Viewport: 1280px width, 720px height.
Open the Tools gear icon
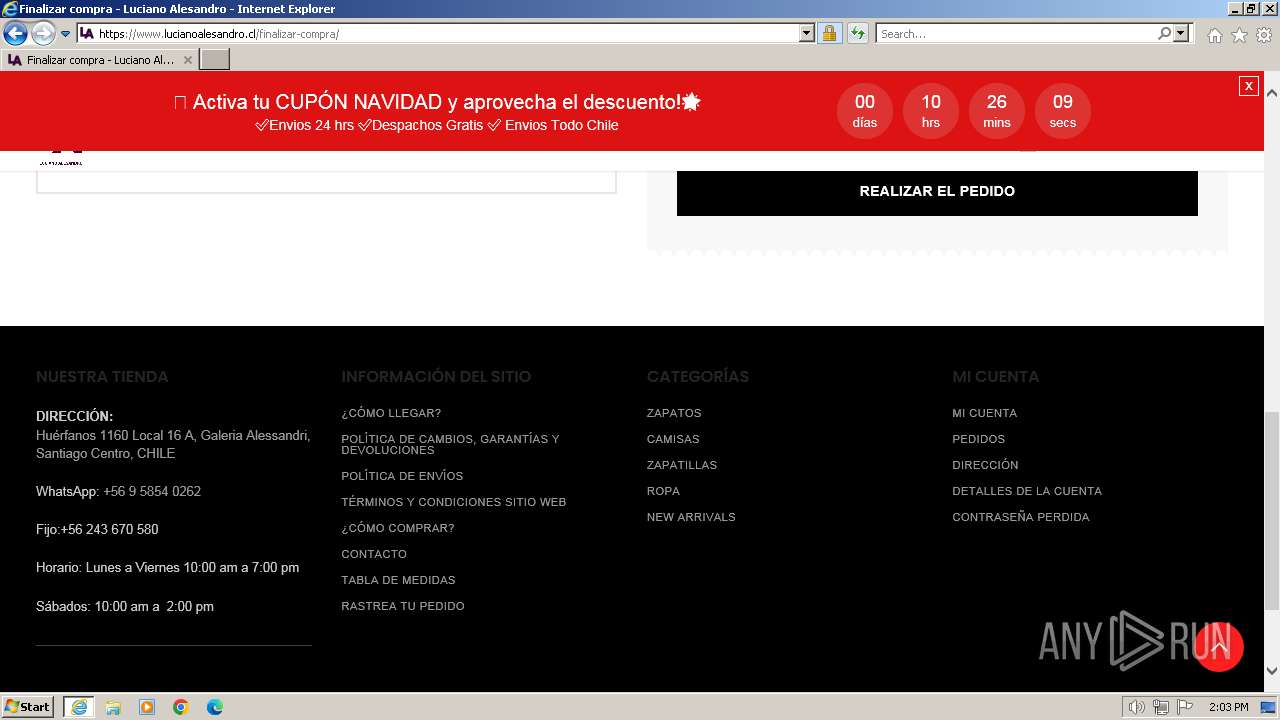(1264, 35)
